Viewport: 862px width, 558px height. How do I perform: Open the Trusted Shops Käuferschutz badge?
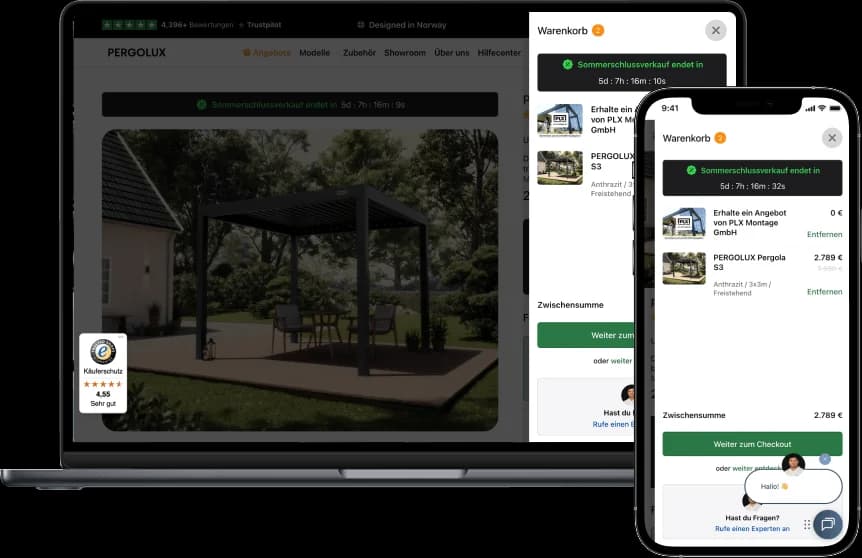103,373
